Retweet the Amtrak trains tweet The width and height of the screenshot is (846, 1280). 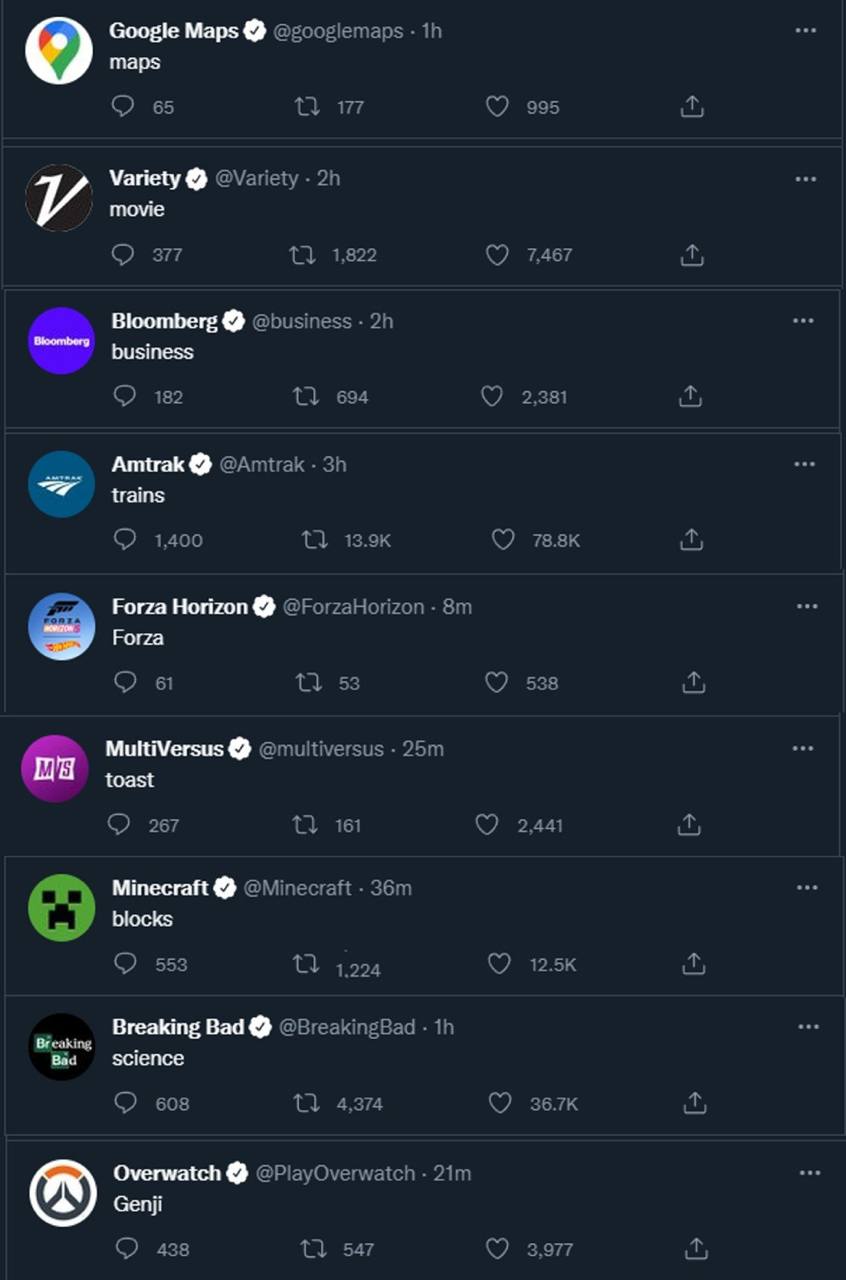click(315, 540)
